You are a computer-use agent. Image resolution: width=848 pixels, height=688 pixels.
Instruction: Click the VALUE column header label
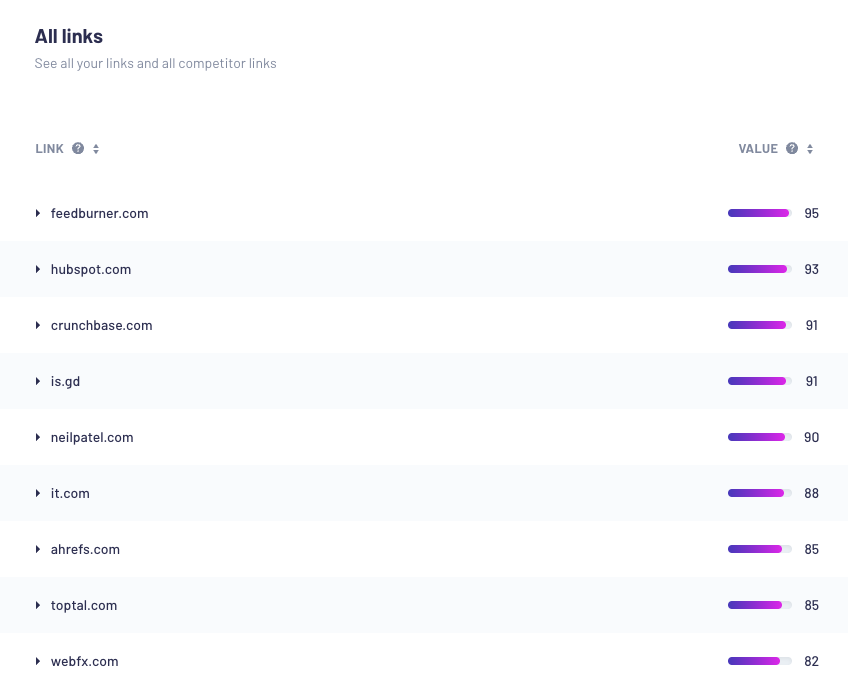(758, 149)
